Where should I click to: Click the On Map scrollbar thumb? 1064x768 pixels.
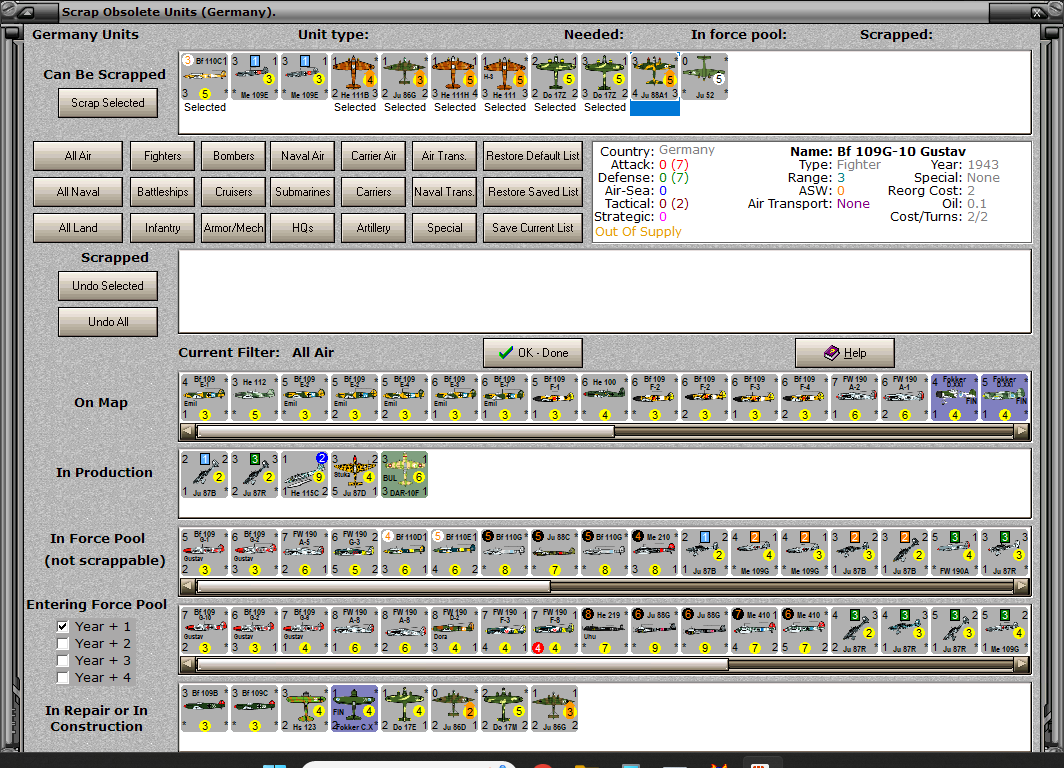pos(405,431)
